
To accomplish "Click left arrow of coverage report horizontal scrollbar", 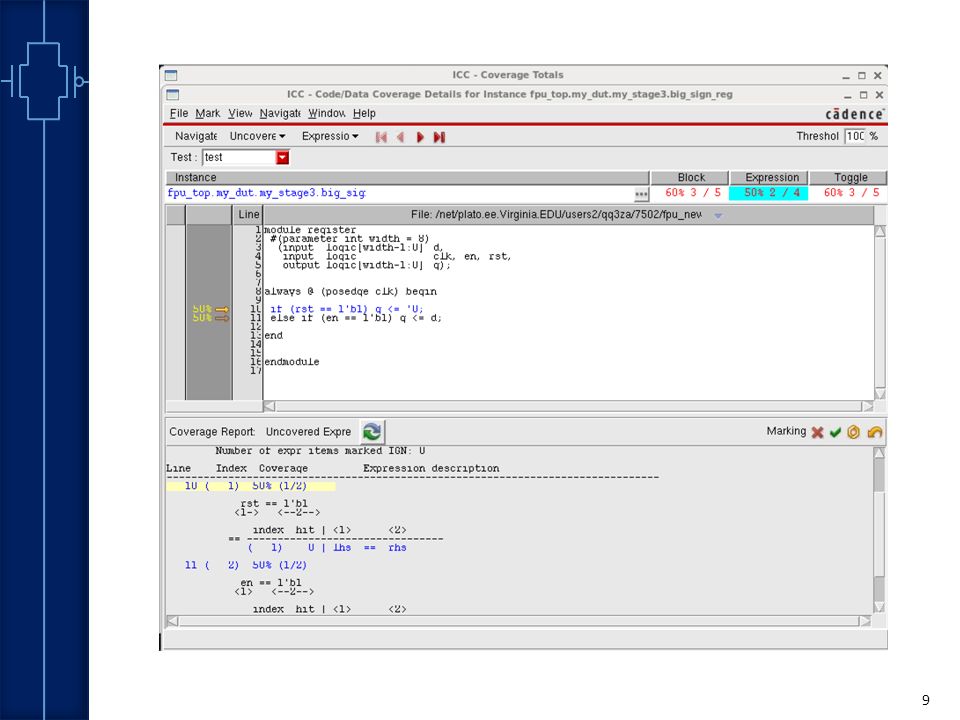I will pyautogui.click(x=173, y=621).
